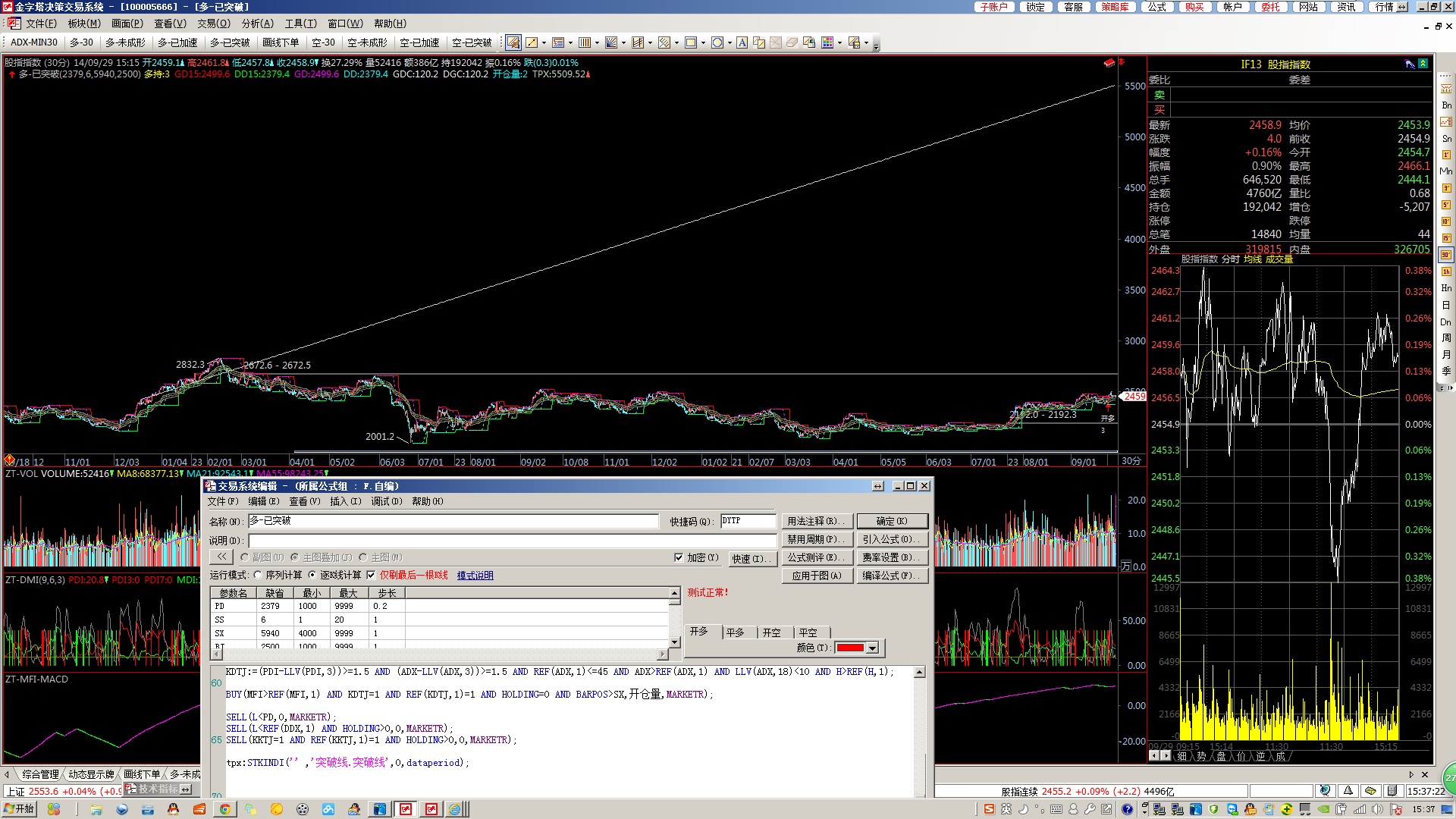Expand the circle tool dropdown arrow
Screen dimensions: 1456x819
coord(730,42)
